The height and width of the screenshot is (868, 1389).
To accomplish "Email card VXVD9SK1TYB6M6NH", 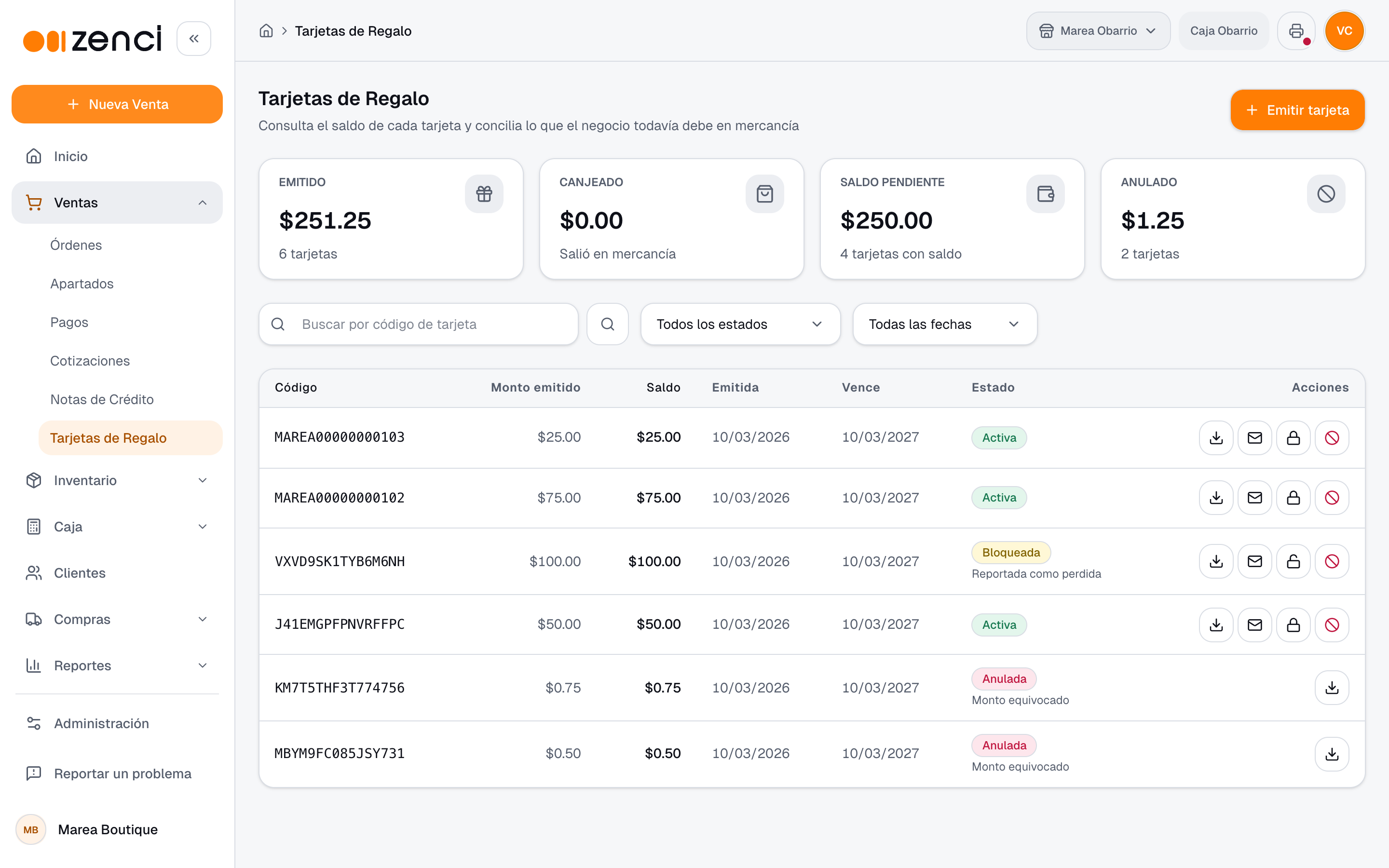I will coord(1255,561).
